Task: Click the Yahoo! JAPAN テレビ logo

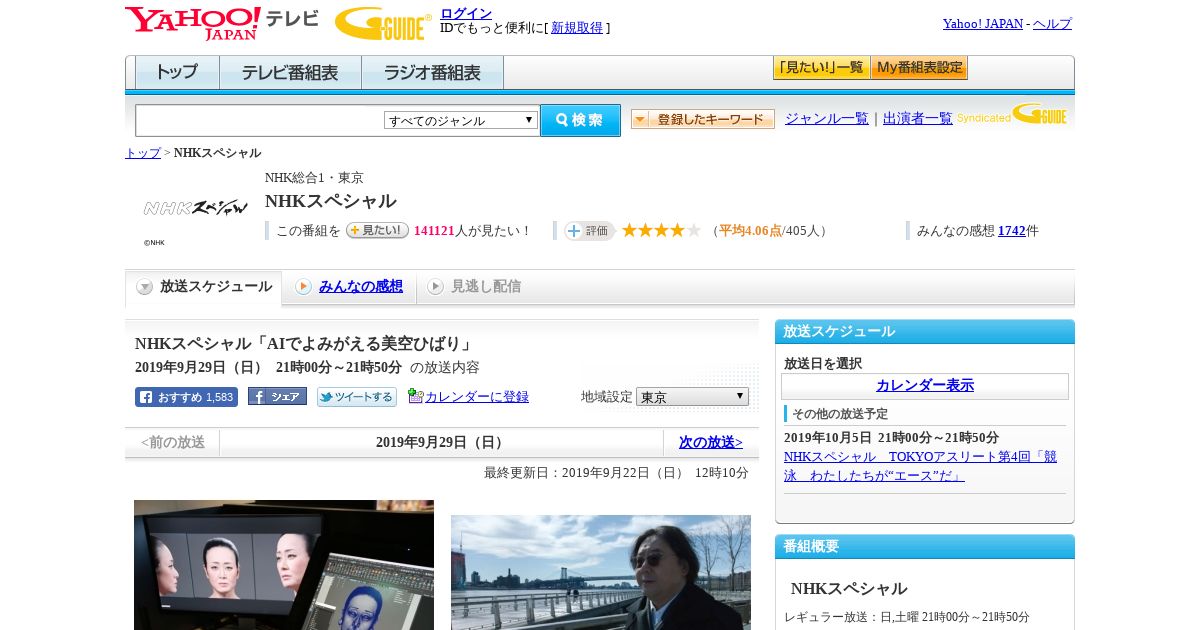Action: [222, 22]
